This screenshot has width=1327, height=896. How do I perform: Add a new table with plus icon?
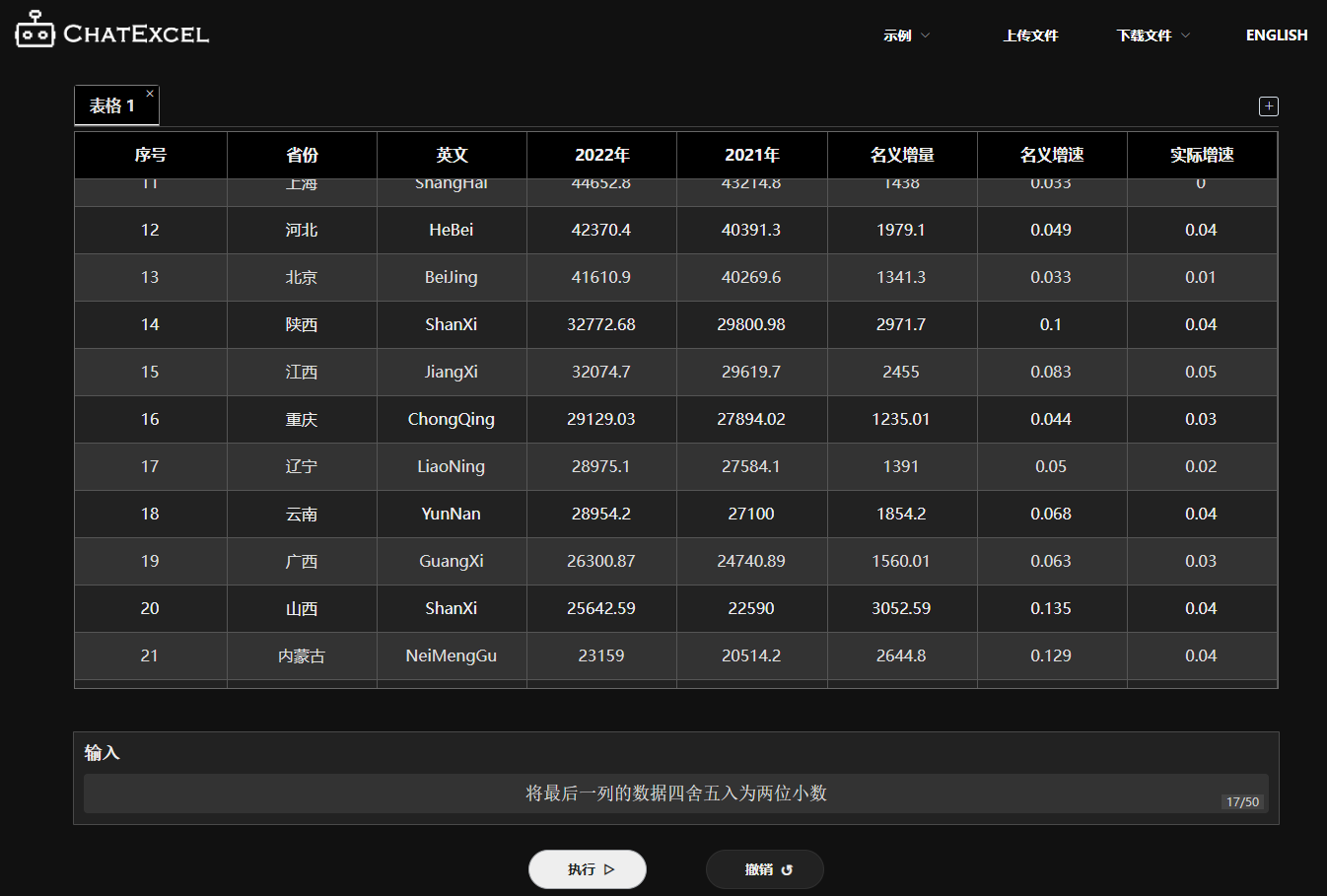(1269, 106)
